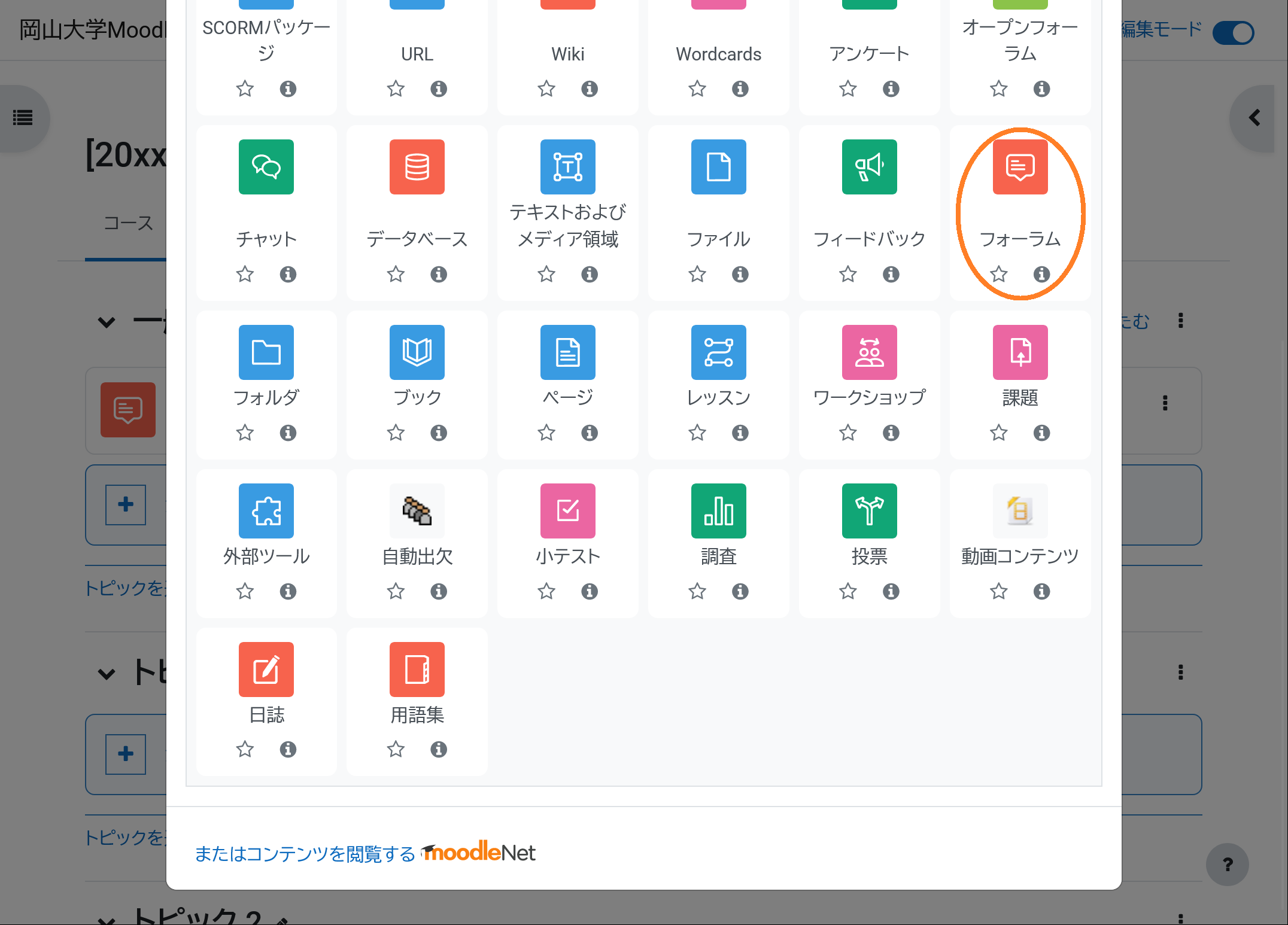Select SCORMパッケージ activity label

(x=266, y=40)
